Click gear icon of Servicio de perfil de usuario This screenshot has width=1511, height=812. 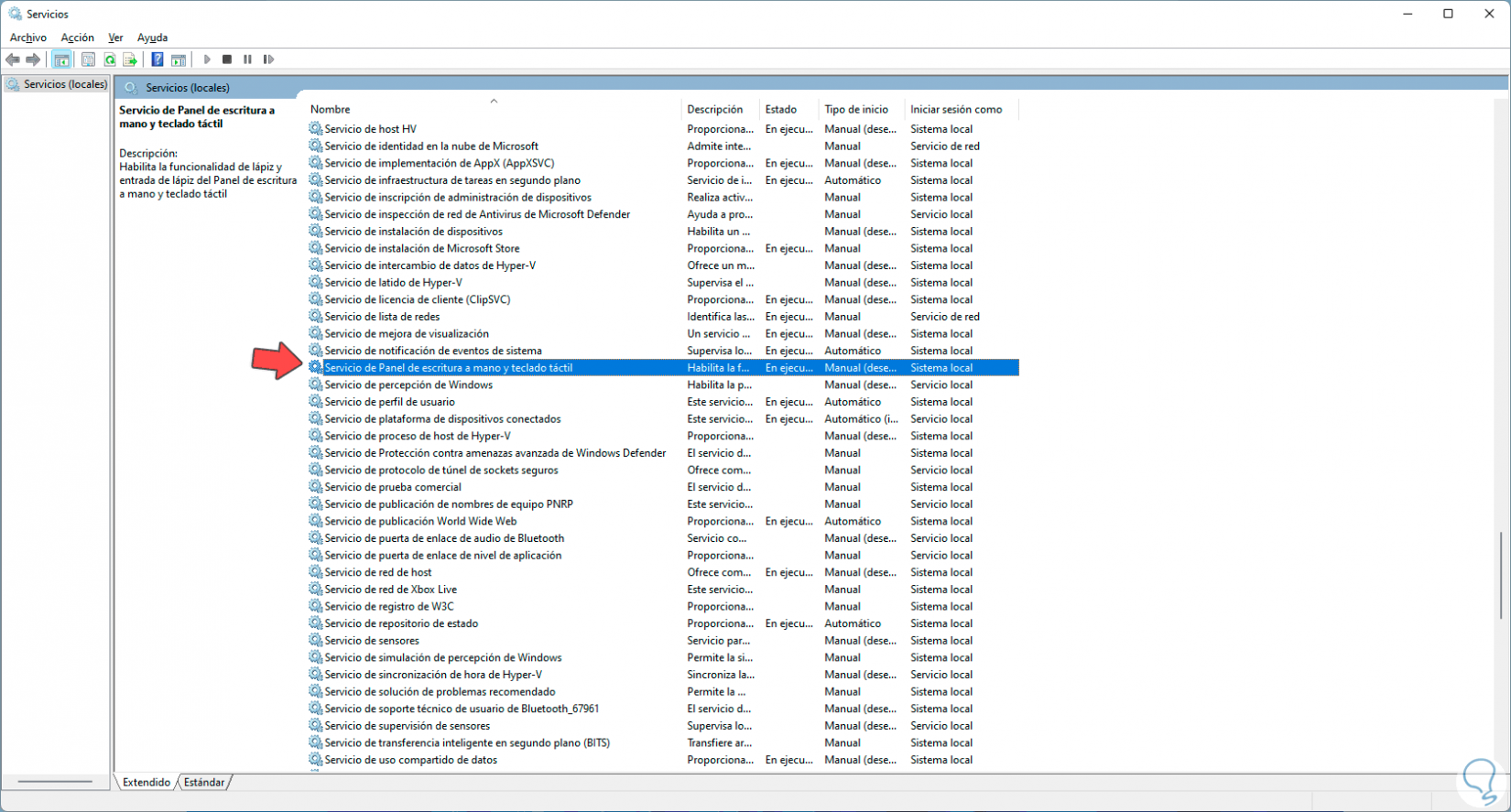(316, 402)
